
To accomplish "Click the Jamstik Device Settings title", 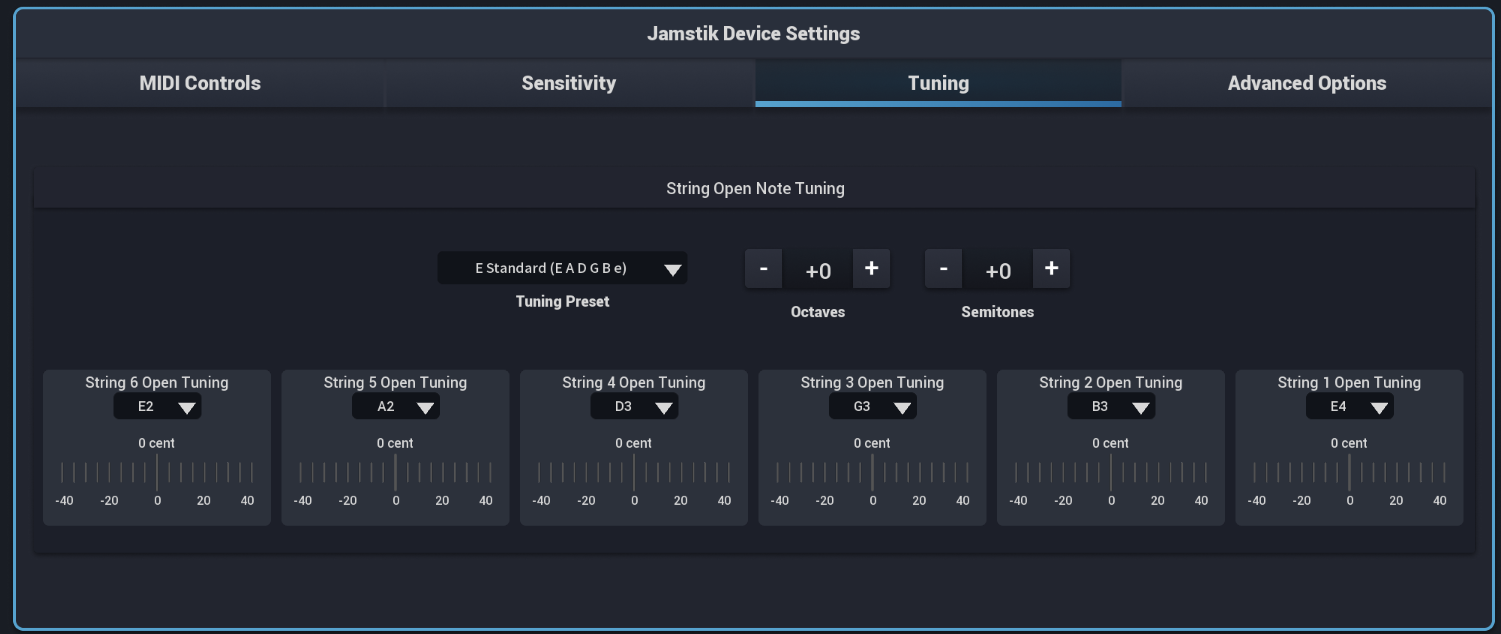I will click(753, 33).
